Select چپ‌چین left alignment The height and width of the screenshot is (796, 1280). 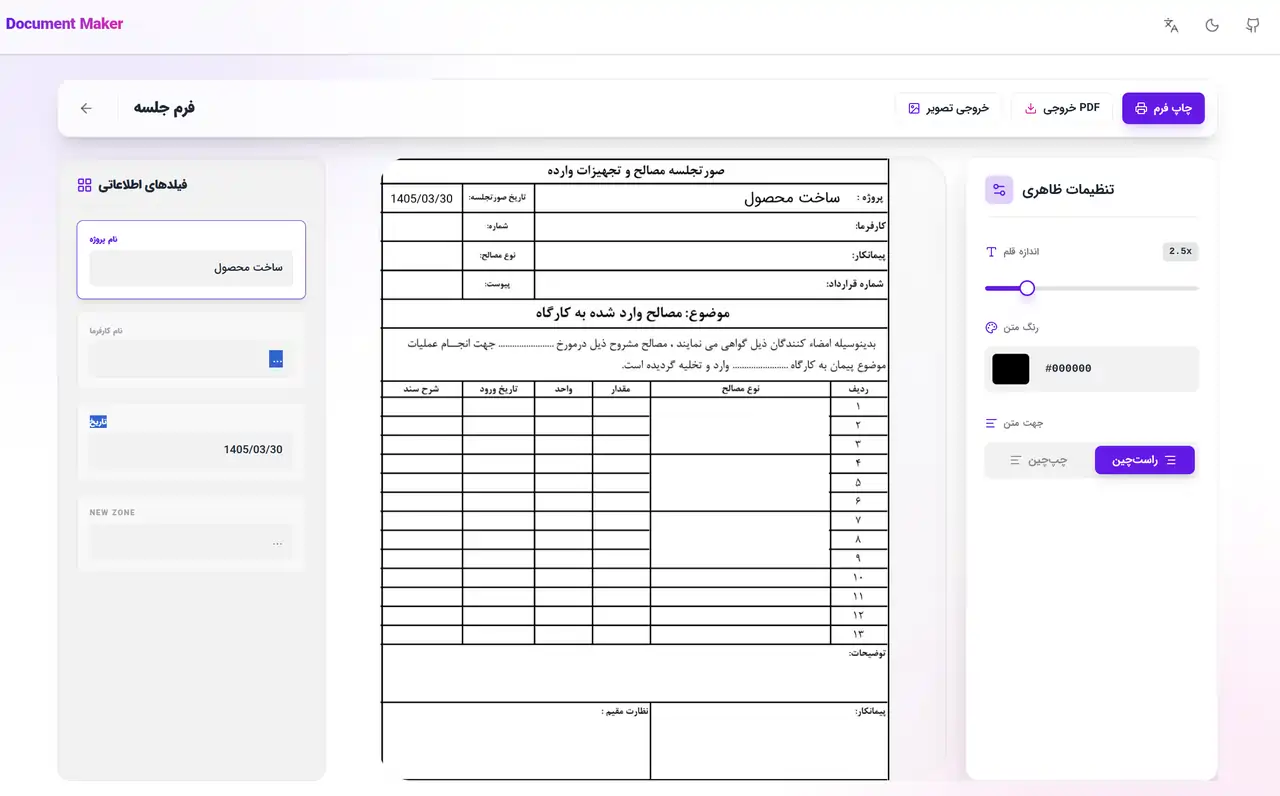[x=1038, y=460]
